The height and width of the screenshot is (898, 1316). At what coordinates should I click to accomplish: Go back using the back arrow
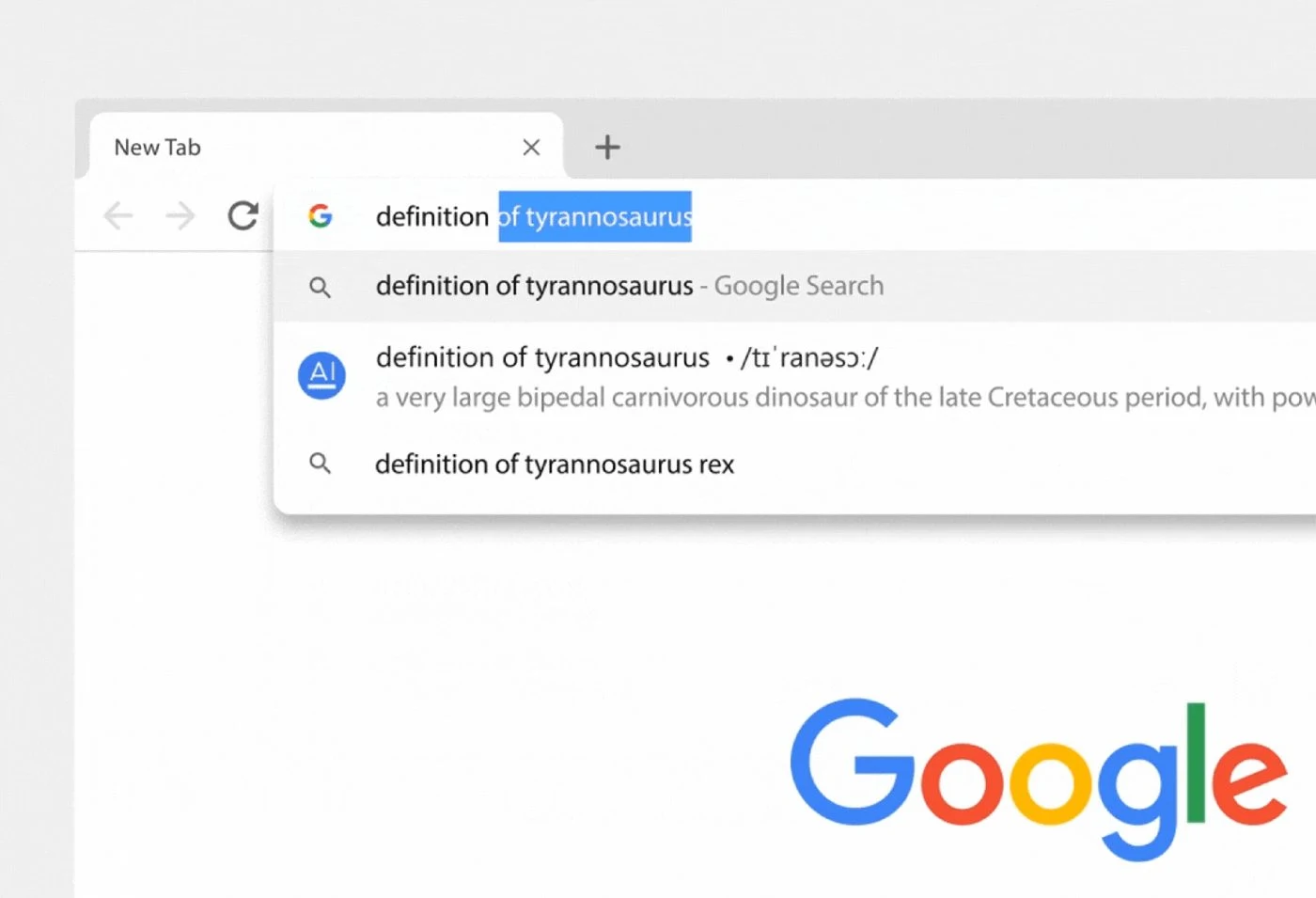tap(118, 216)
